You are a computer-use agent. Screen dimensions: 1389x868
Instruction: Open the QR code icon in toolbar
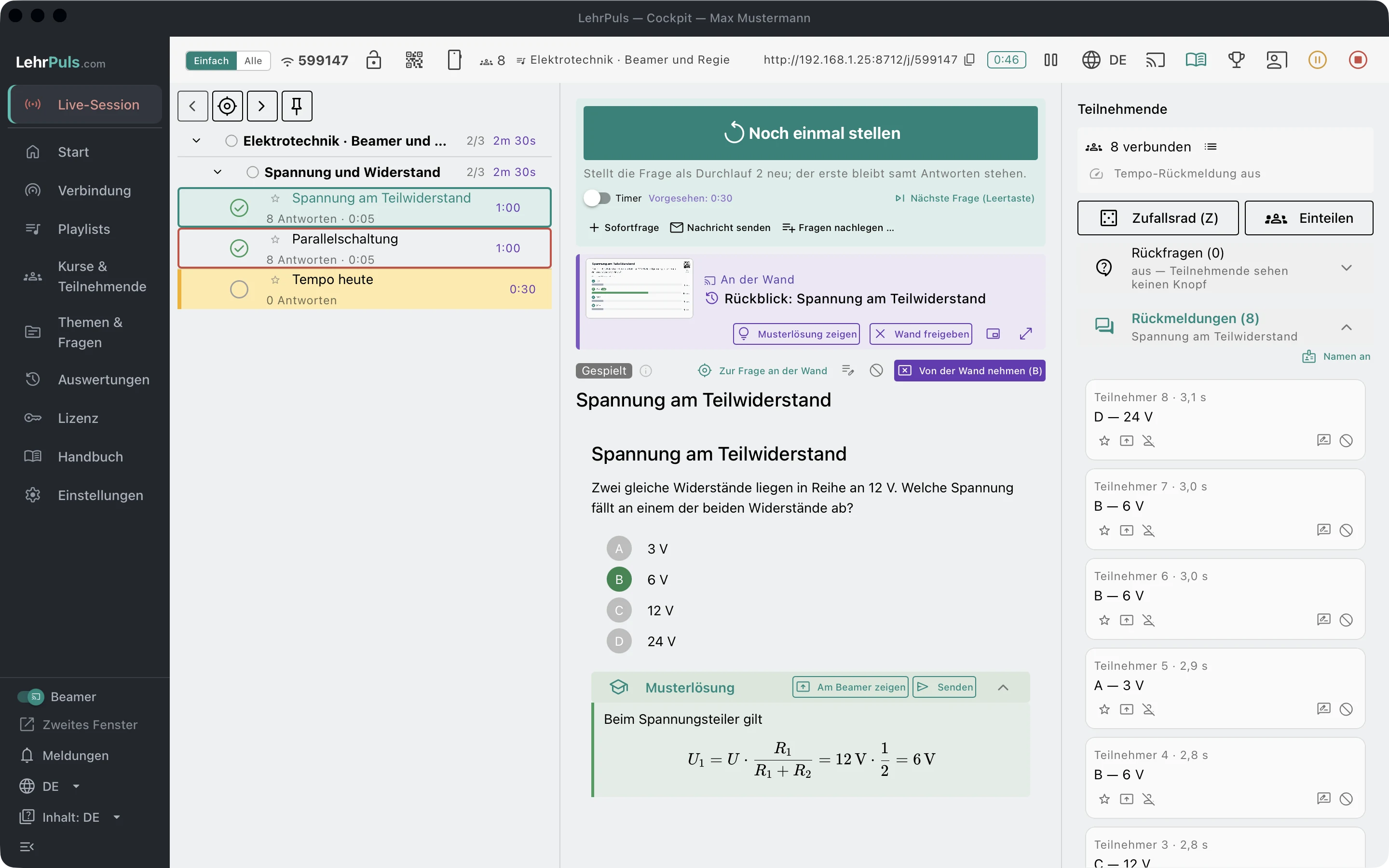click(414, 60)
